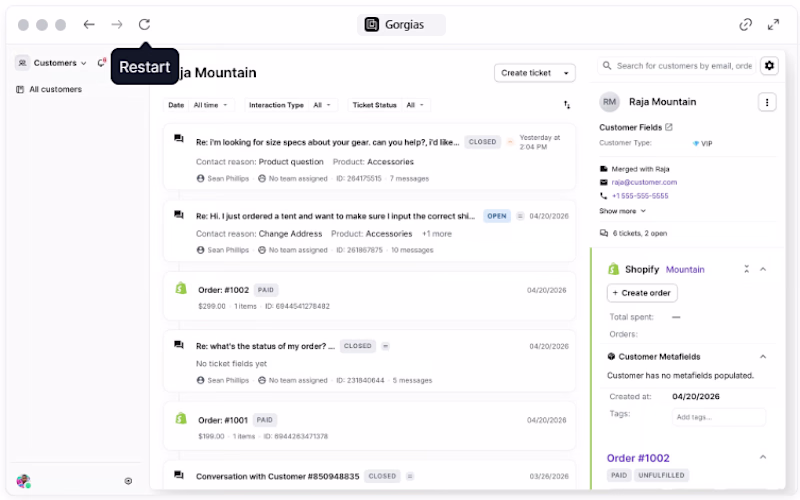Click the user profile avatar at bottom left

tap(23, 481)
